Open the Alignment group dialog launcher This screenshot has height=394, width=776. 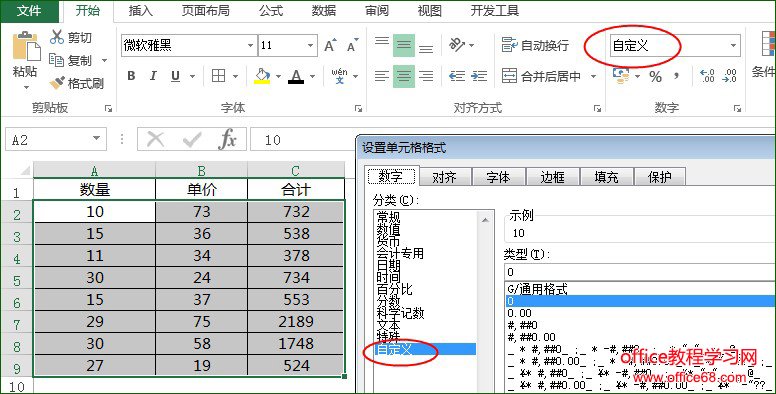[597, 108]
